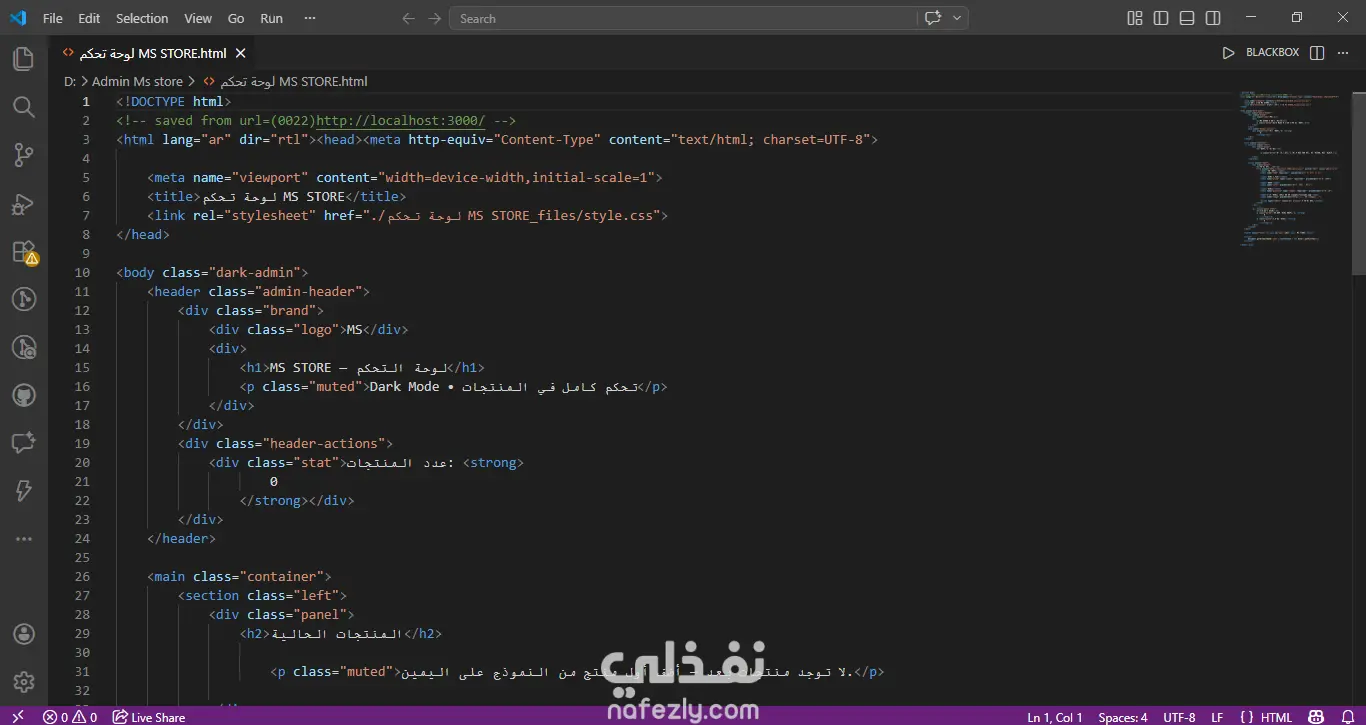The image size is (1366, 725).
Task: Click the <div class="logo">MS</div> line
Action: pyautogui.click(x=308, y=329)
